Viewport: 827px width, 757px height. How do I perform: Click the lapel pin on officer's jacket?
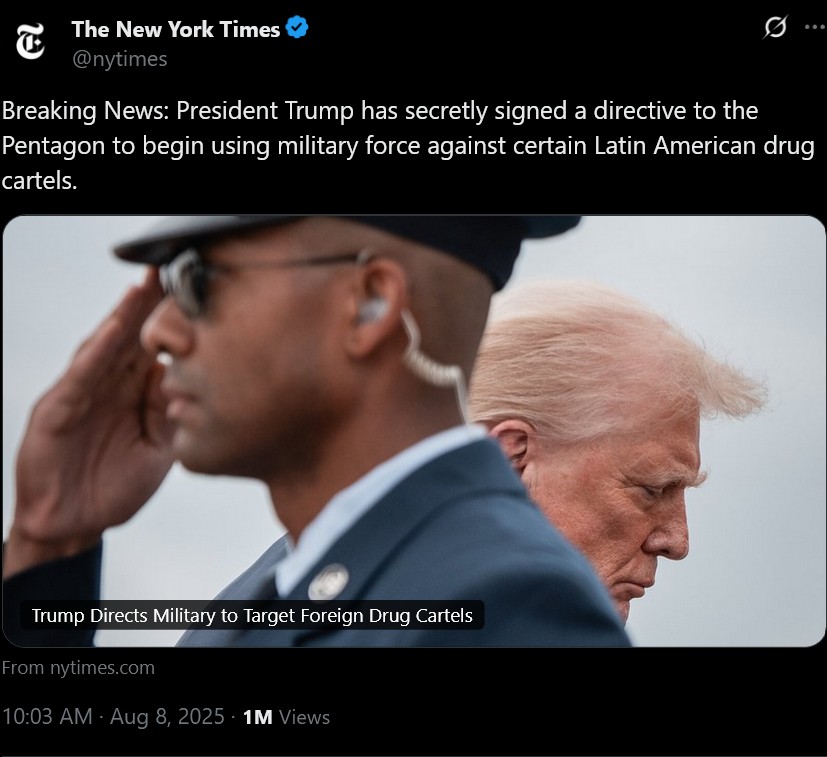tap(328, 581)
